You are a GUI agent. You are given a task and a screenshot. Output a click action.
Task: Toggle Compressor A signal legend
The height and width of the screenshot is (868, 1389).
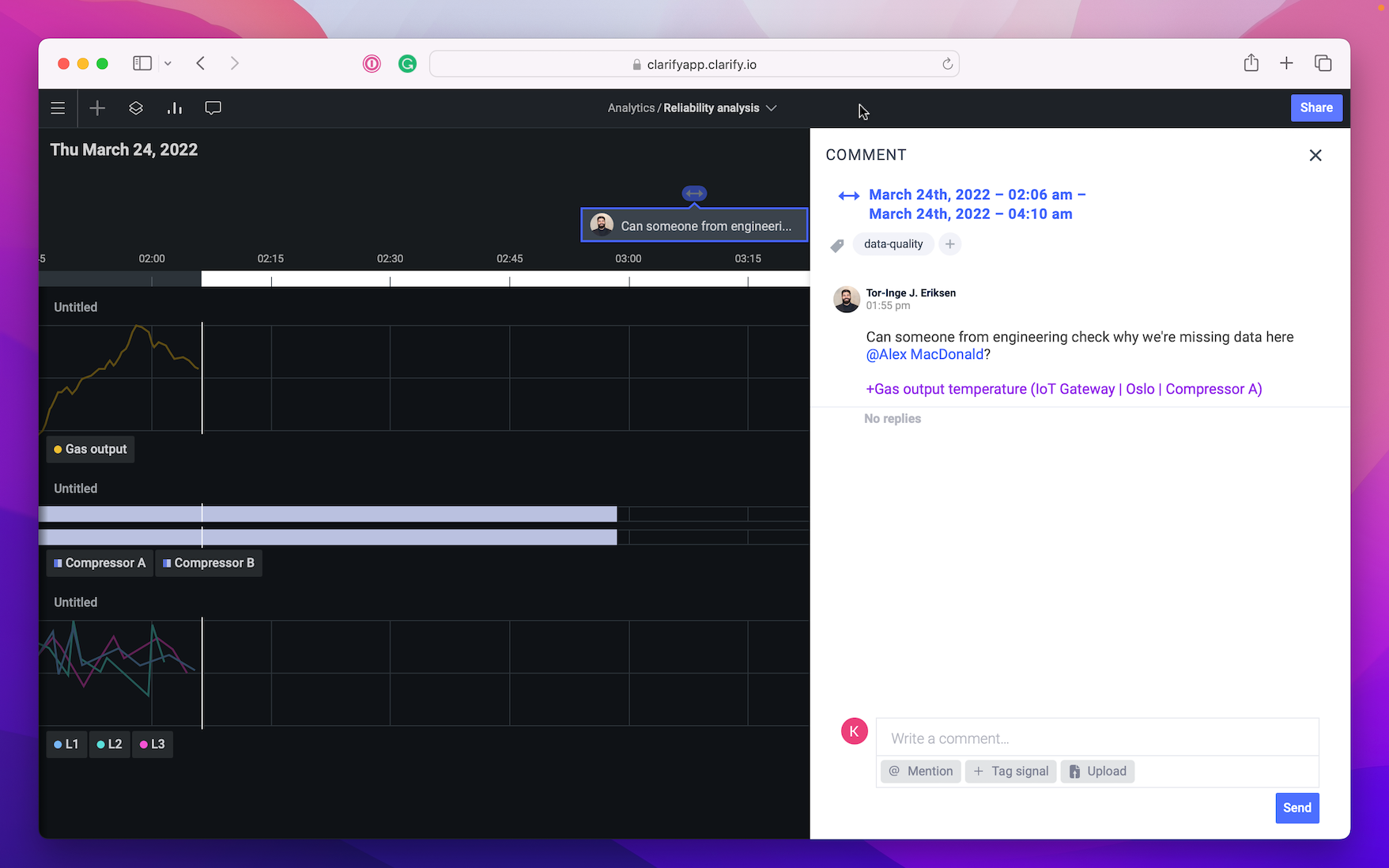point(100,563)
